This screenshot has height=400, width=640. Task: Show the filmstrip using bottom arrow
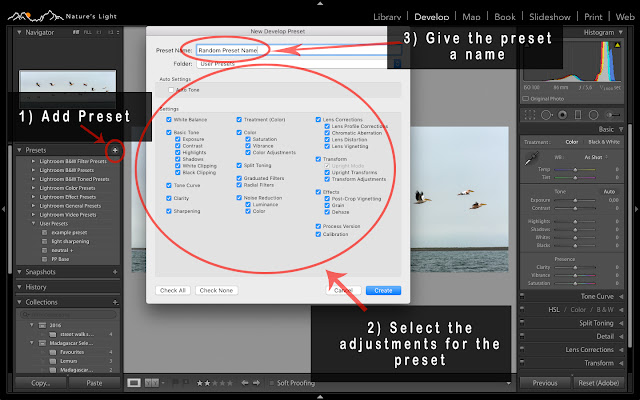(320, 397)
